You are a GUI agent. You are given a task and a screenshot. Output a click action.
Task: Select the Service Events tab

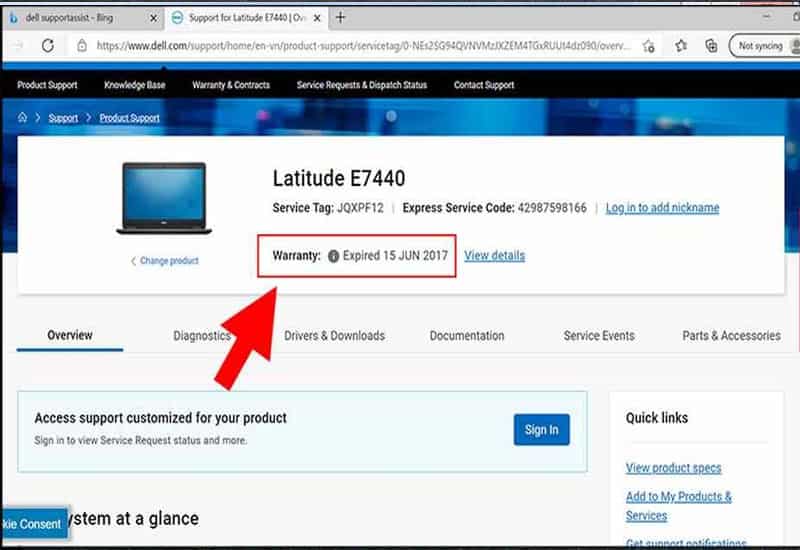599,336
